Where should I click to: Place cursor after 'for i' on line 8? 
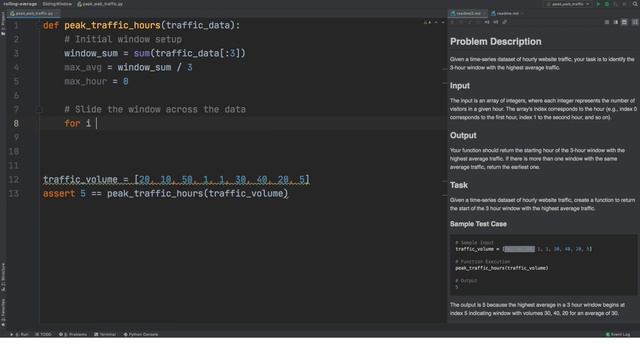coord(96,123)
